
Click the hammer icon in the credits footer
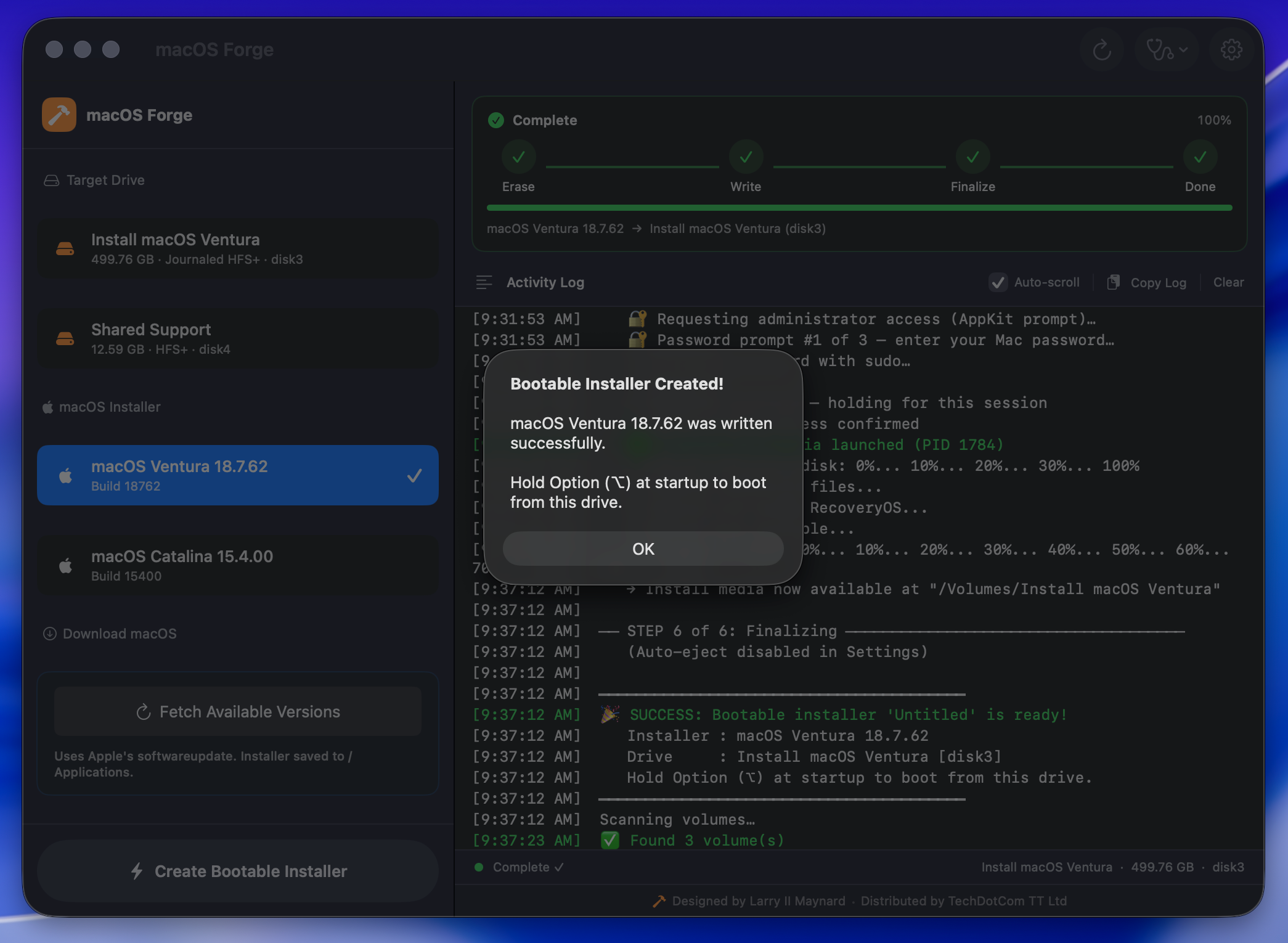click(x=659, y=901)
